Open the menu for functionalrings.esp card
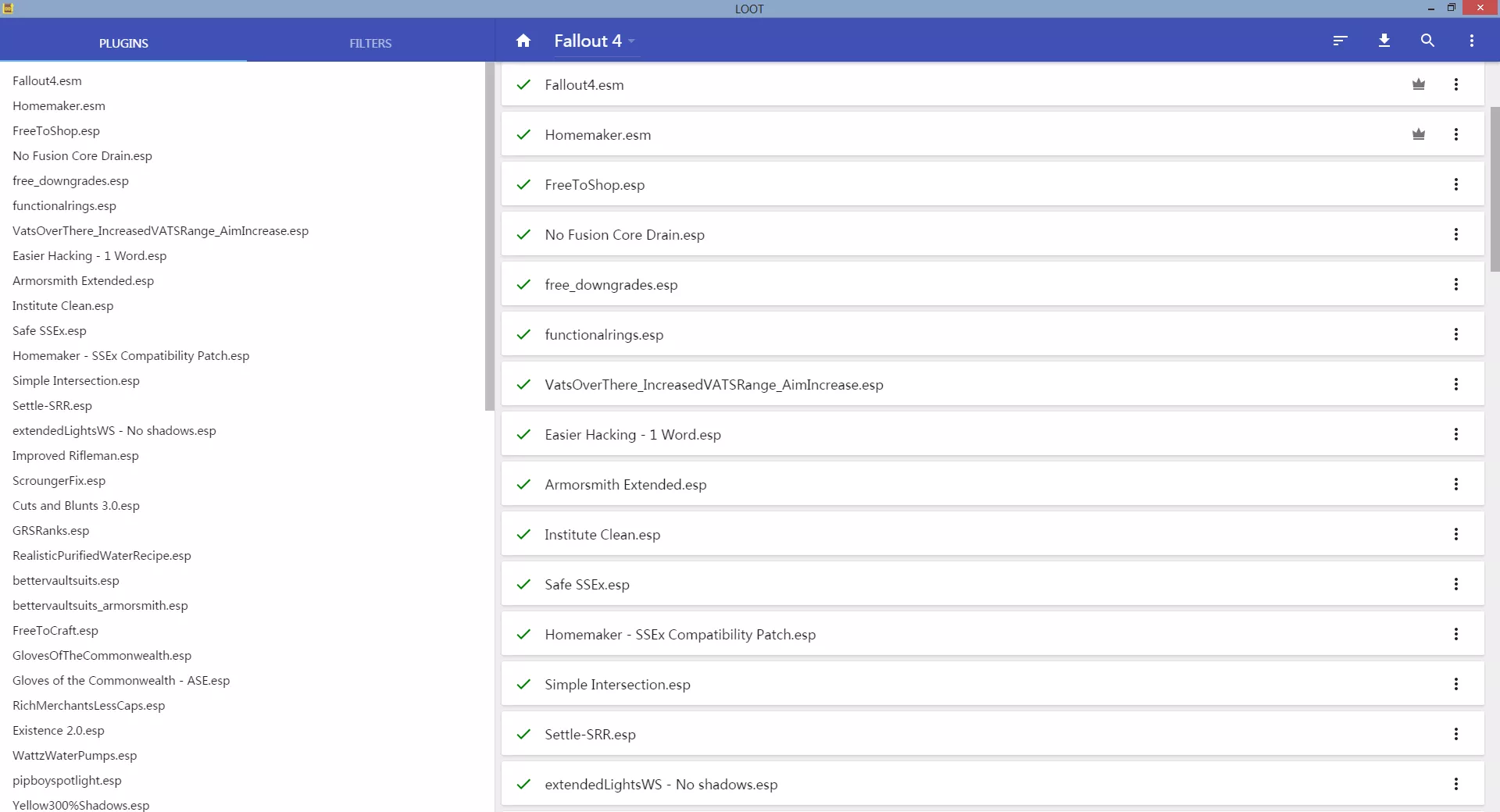 [x=1456, y=334]
